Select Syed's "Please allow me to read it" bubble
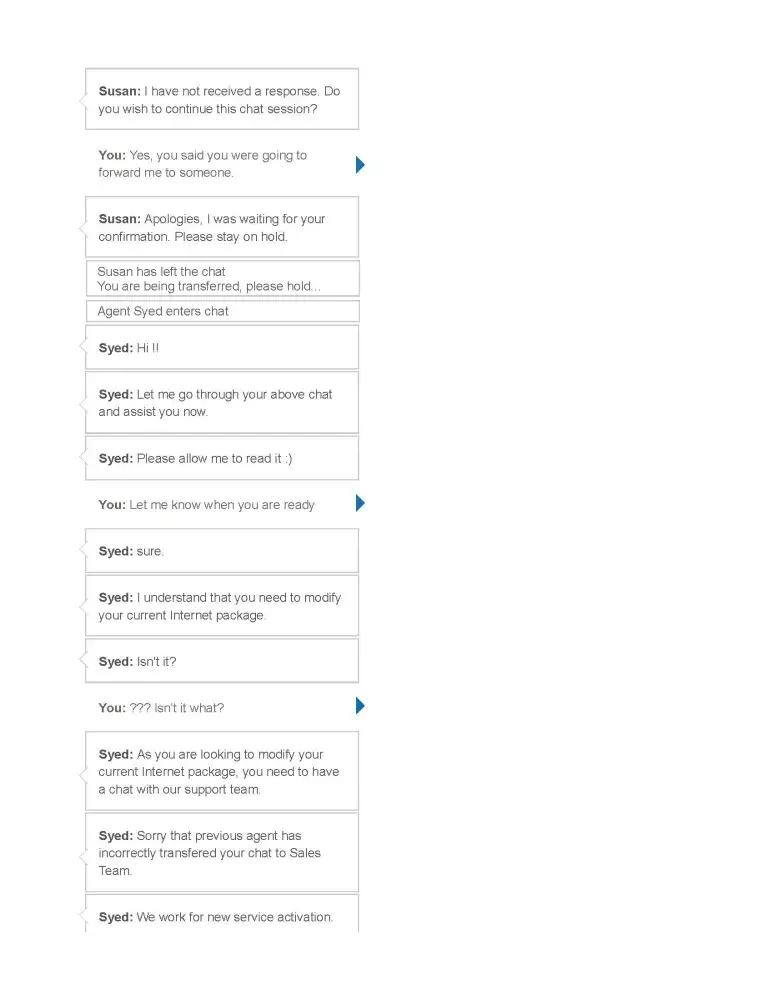773x1000 pixels. [x=221, y=458]
